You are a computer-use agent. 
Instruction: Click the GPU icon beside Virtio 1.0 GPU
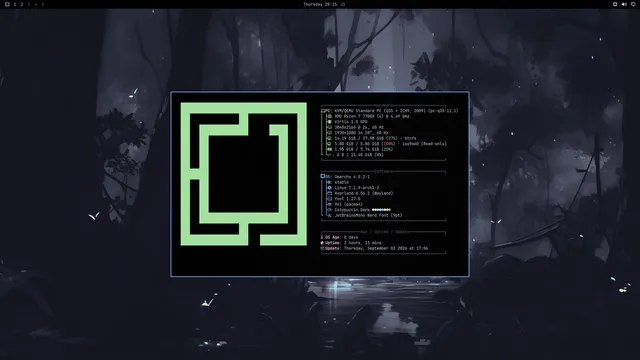[x=329, y=122]
